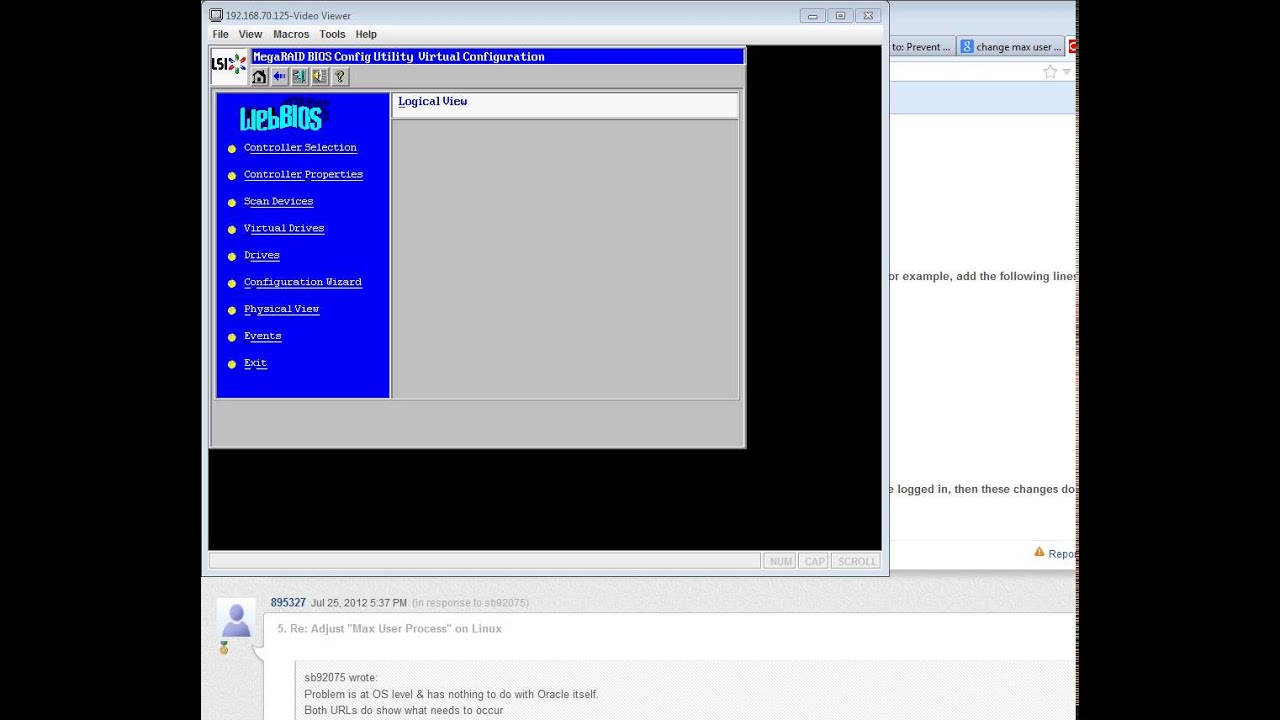Screen dimensions: 1280x720
Task: Click SCROLL indicator in status bar
Action: pos(856,561)
